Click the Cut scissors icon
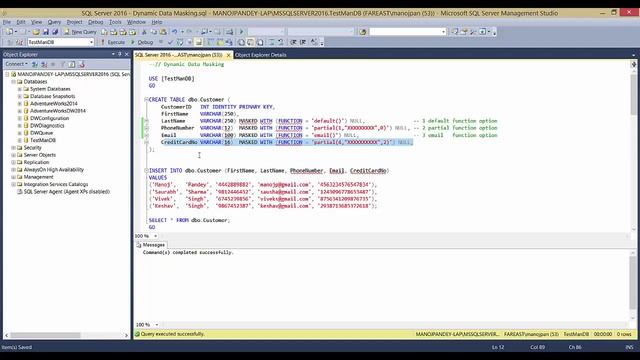 pyautogui.click(x=144, y=31)
